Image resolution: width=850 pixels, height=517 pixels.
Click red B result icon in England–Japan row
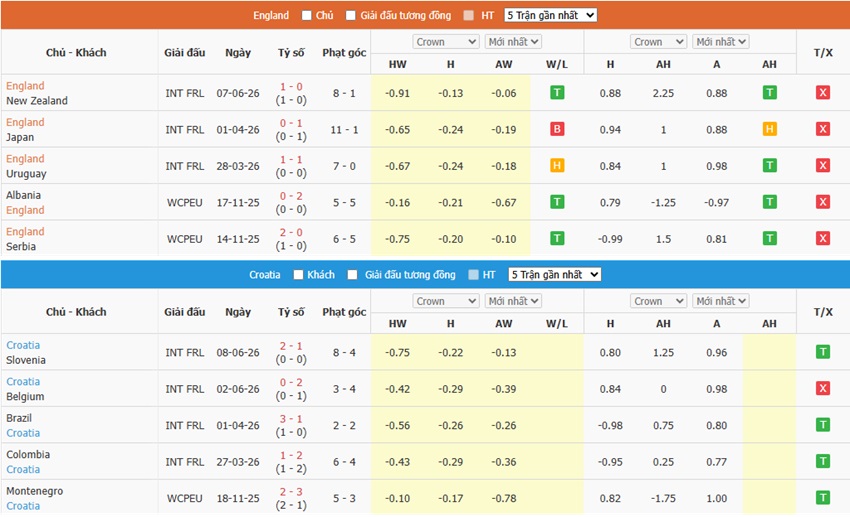[557, 129]
